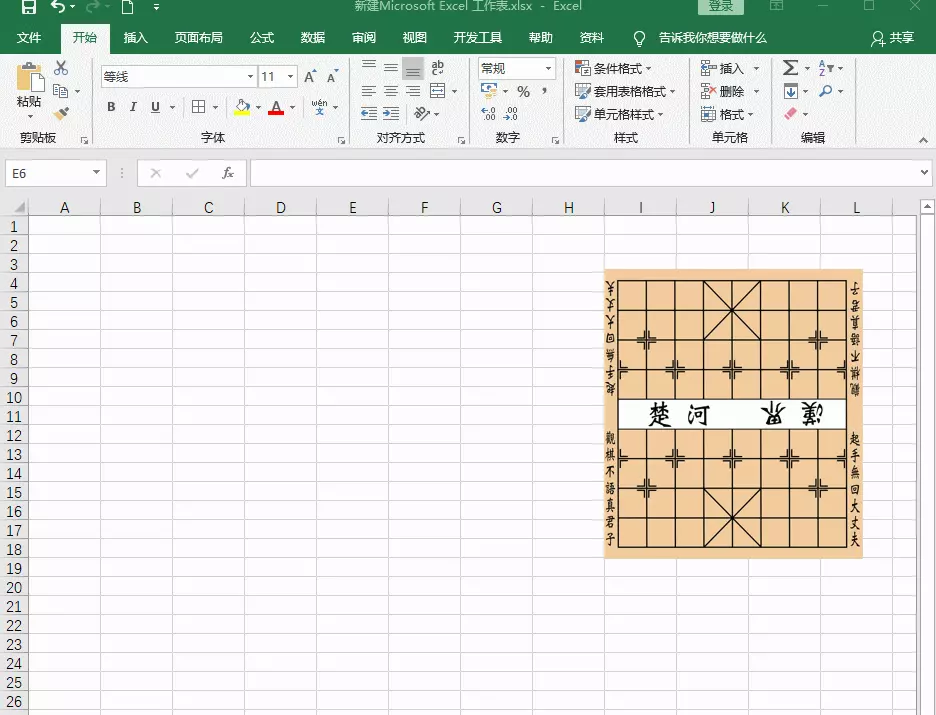Viewport: 936px width, 715px height.
Task: Open Conditional Formatting (条件格式)
Action: click(613, 68)
